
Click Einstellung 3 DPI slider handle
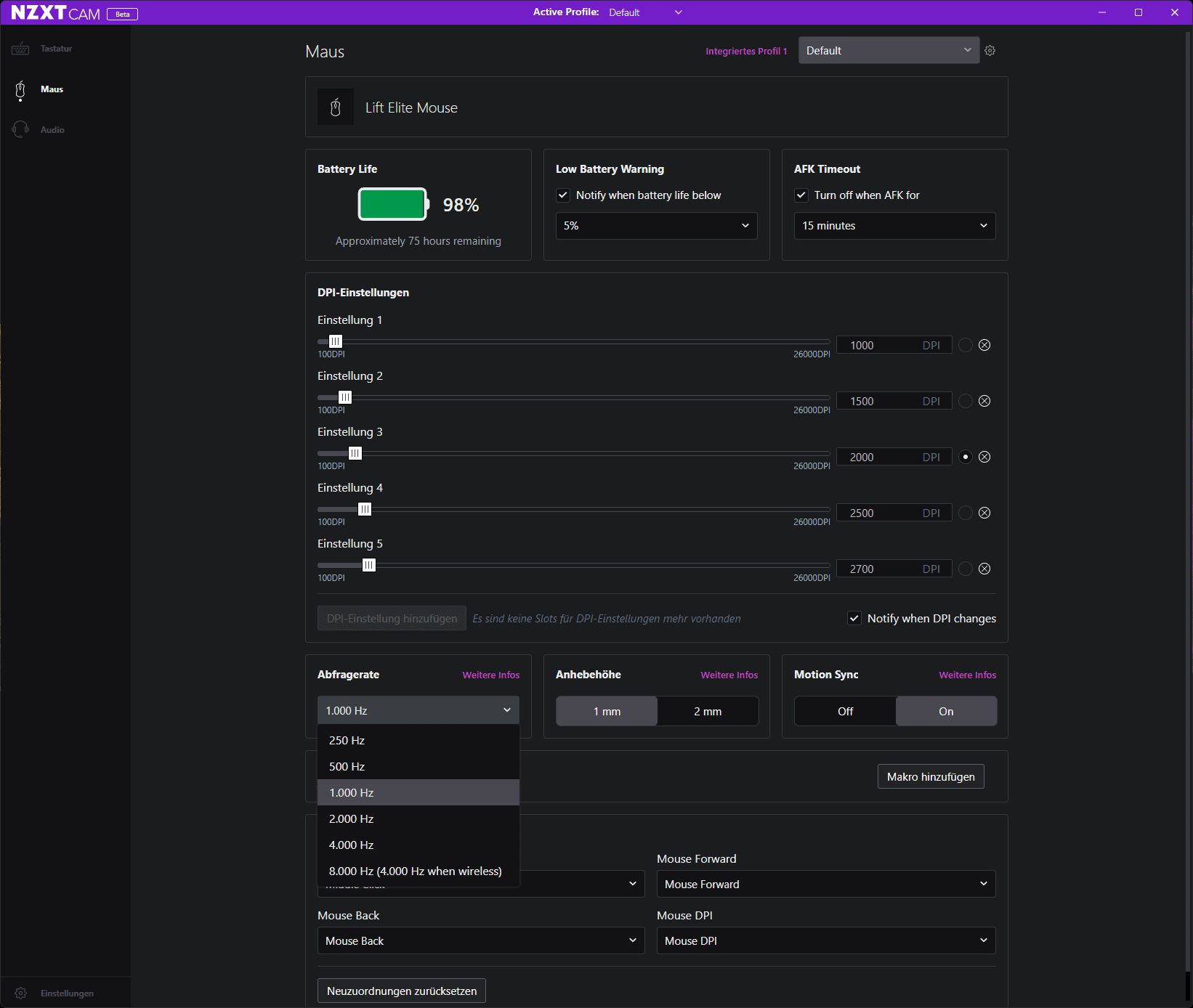(355, 453)
